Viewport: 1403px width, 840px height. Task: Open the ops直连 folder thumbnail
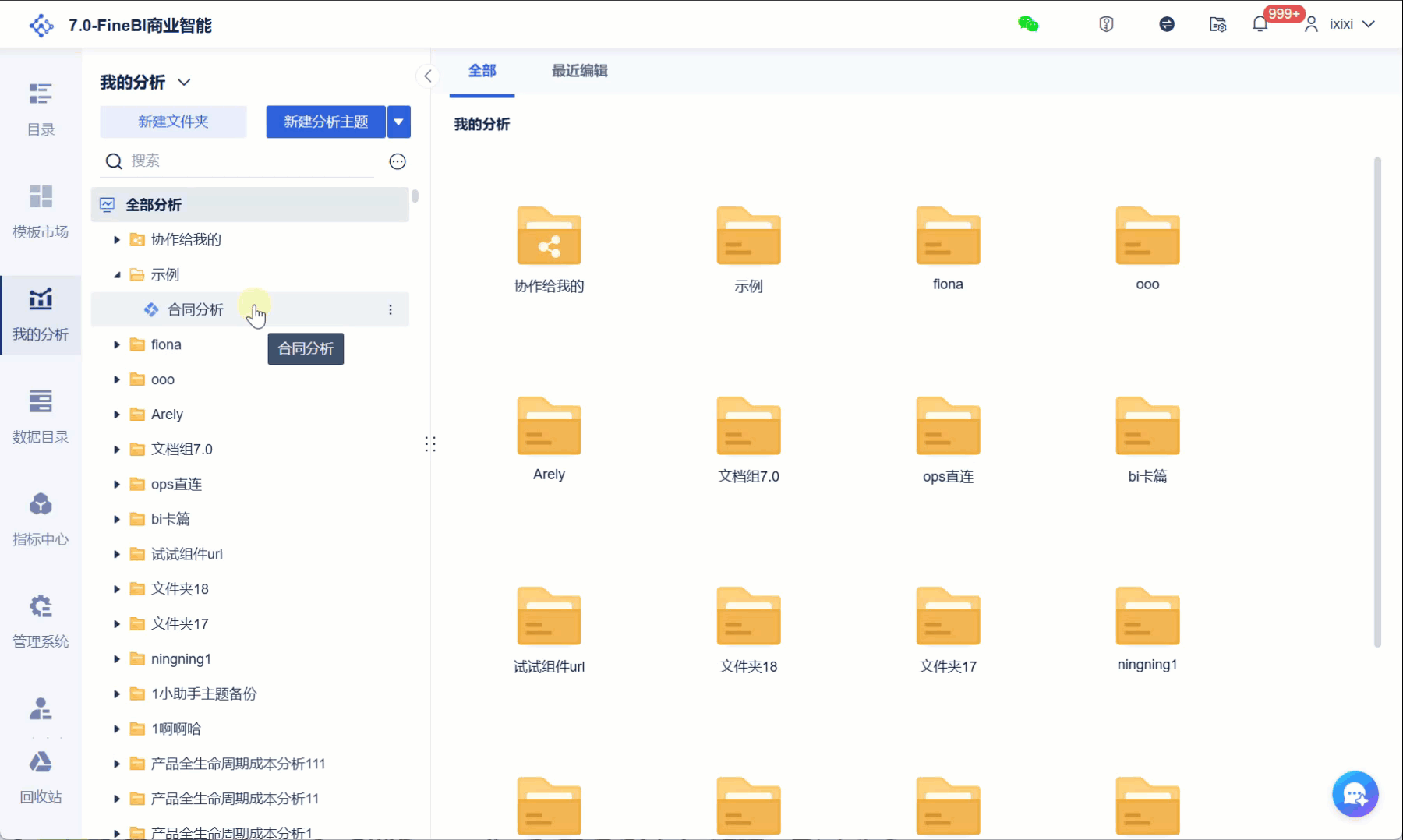tap(948, 427)
